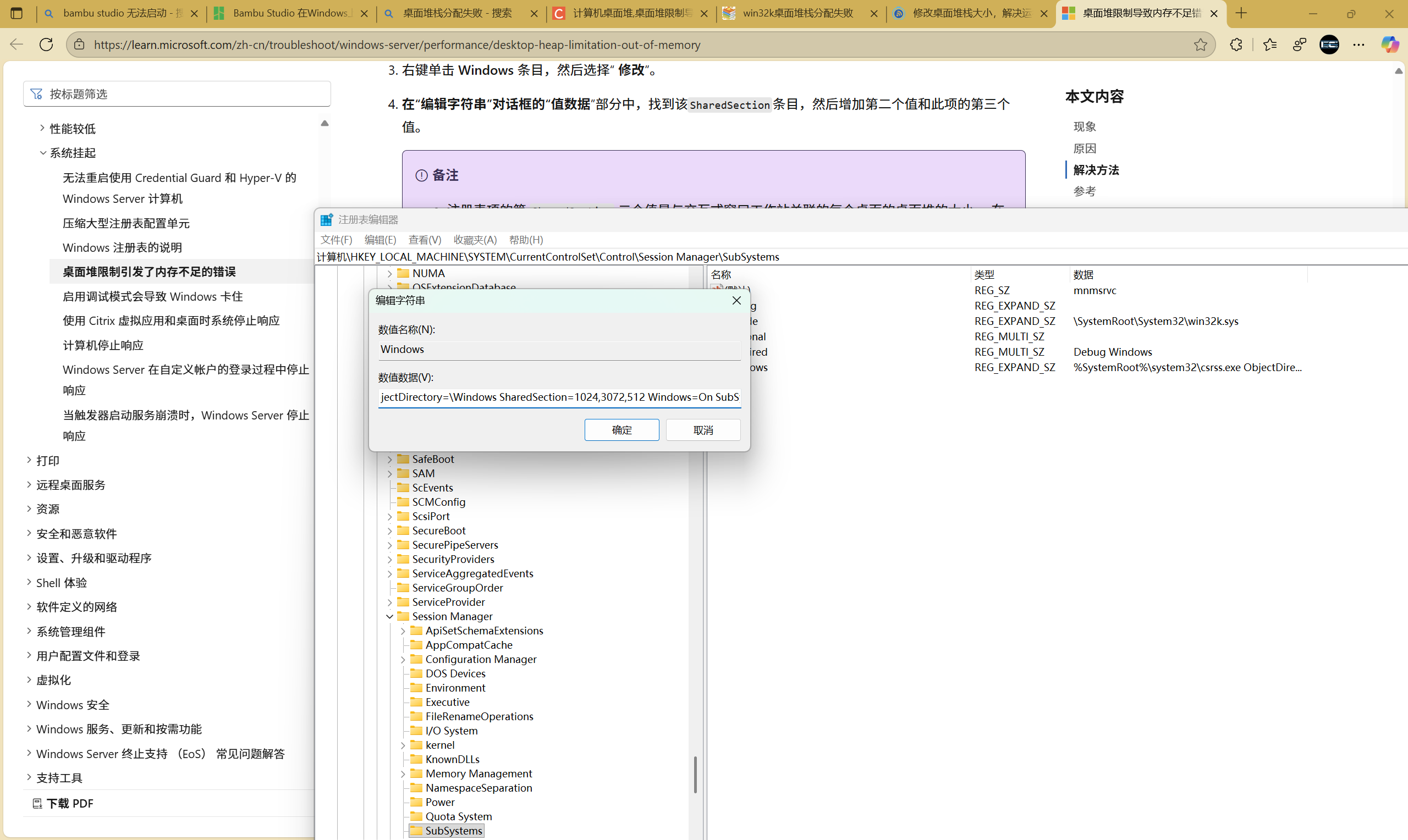Click the browser address bar URL
This screenshot has height=840, width=1408.
click(398, 44)
